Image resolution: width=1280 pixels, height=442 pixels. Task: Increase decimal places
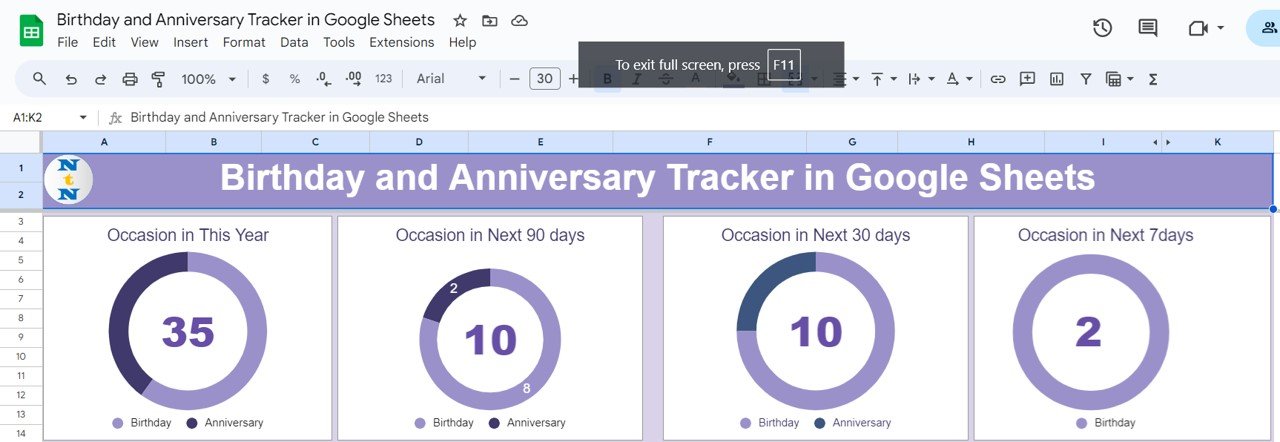(x=353, y=78)
